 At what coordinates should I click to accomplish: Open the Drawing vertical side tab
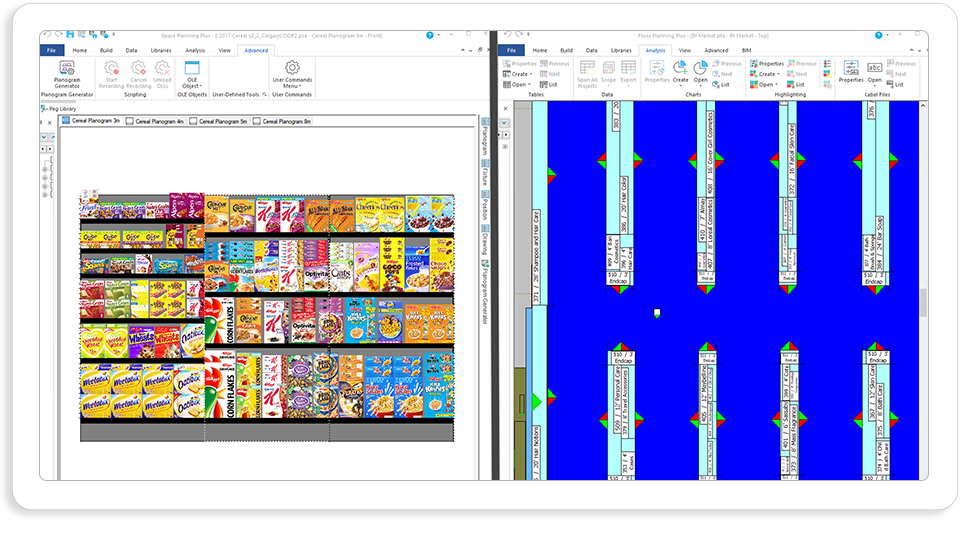click(485, 241)
